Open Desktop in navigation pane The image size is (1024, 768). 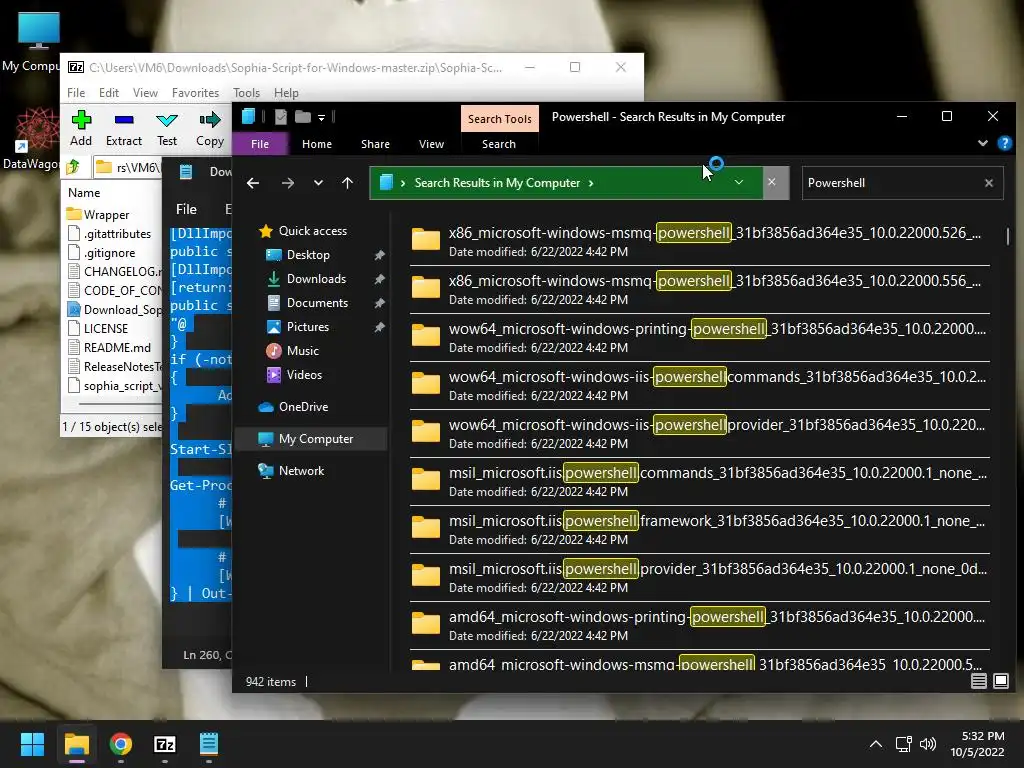pyautogui.click(x=308, y=255)
